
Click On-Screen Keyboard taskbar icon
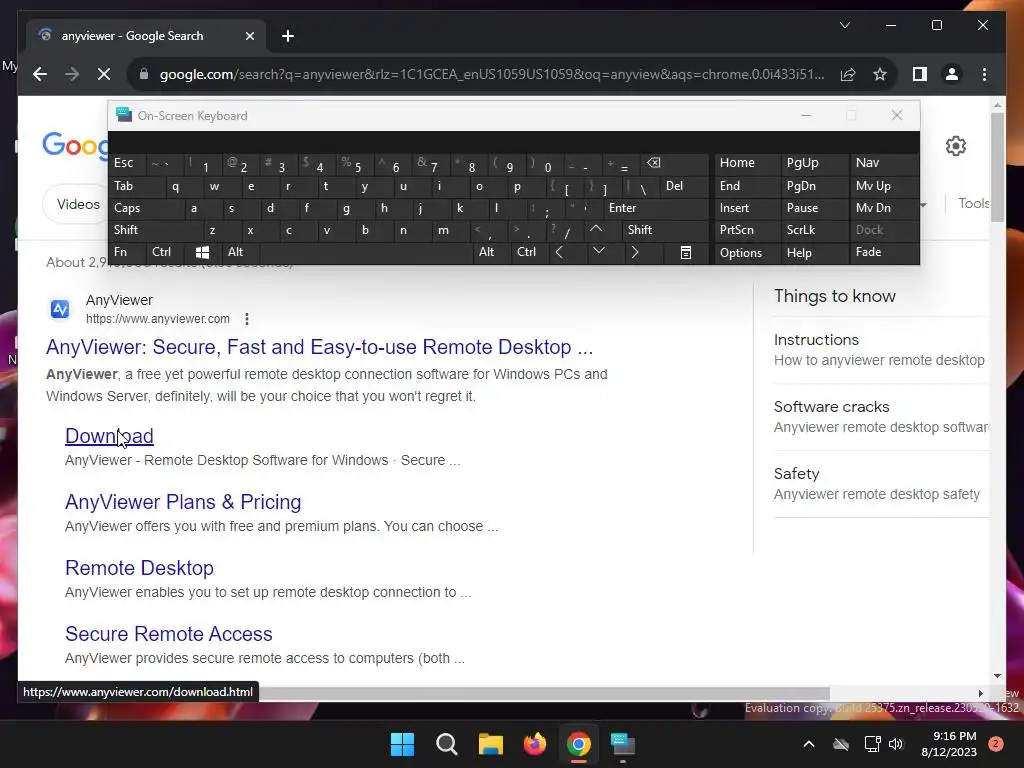coord(622,744)
